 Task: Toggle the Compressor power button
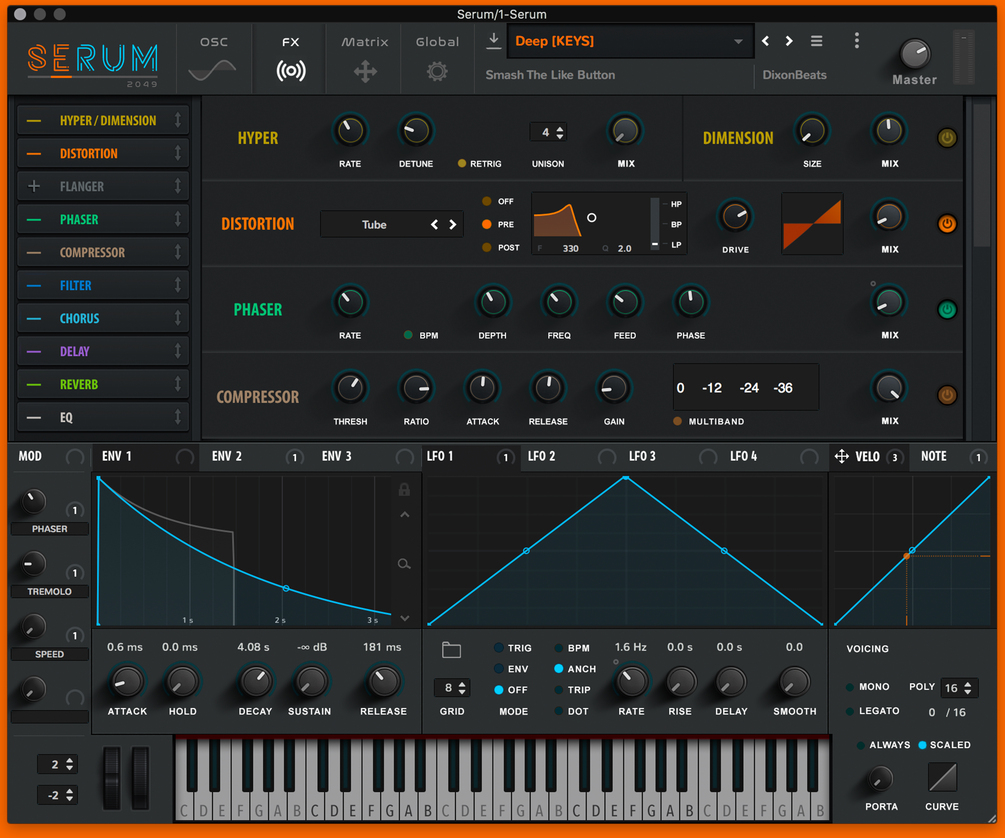pyautogui.click(x=947, y=395)
